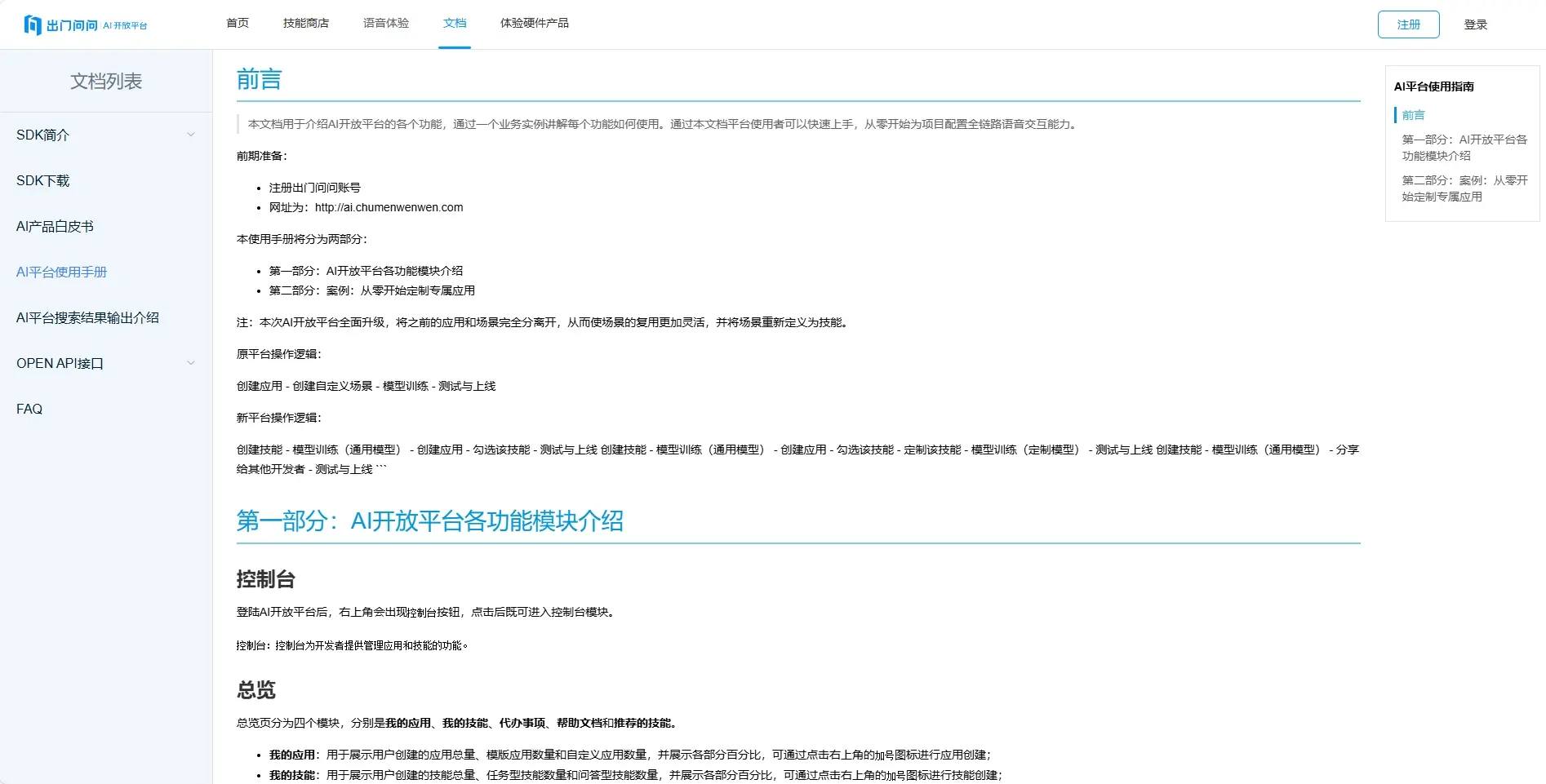Select AI平台使用手册 in document list
The width and height of the screenshot is (1546, 784).
(x=62, y=272)
